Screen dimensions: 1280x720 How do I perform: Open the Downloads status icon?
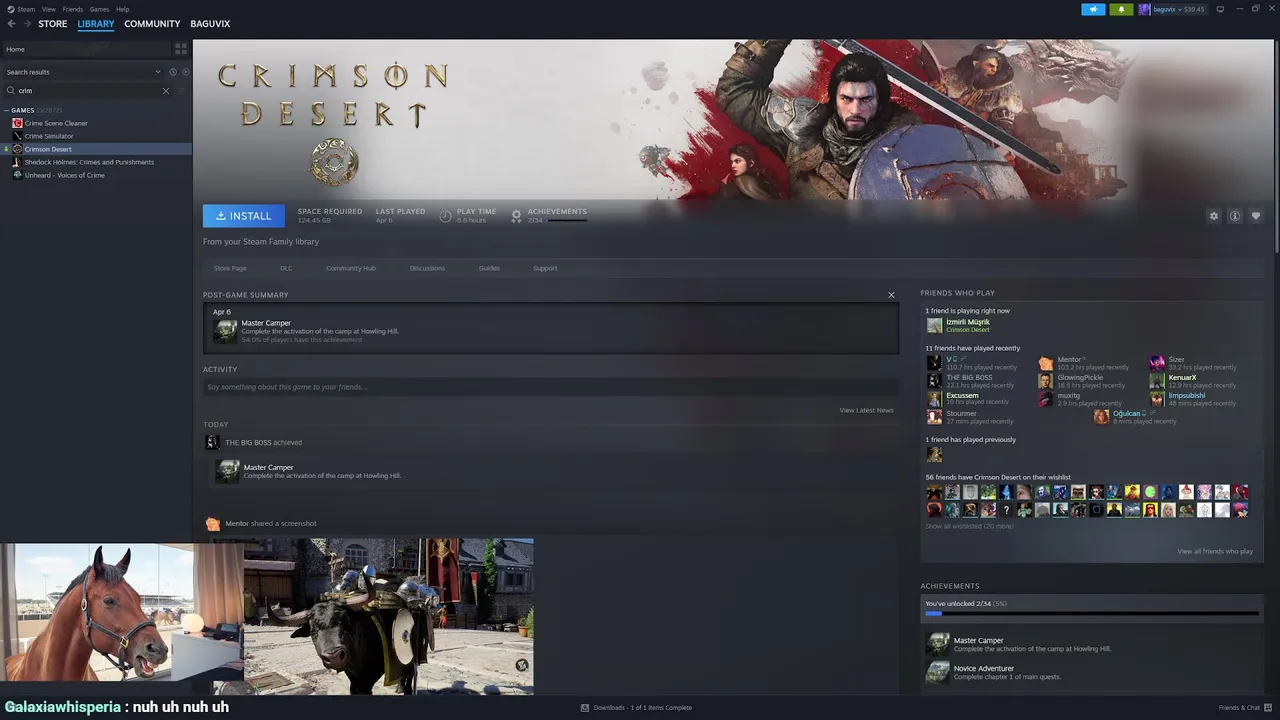(x=585, y=708)
